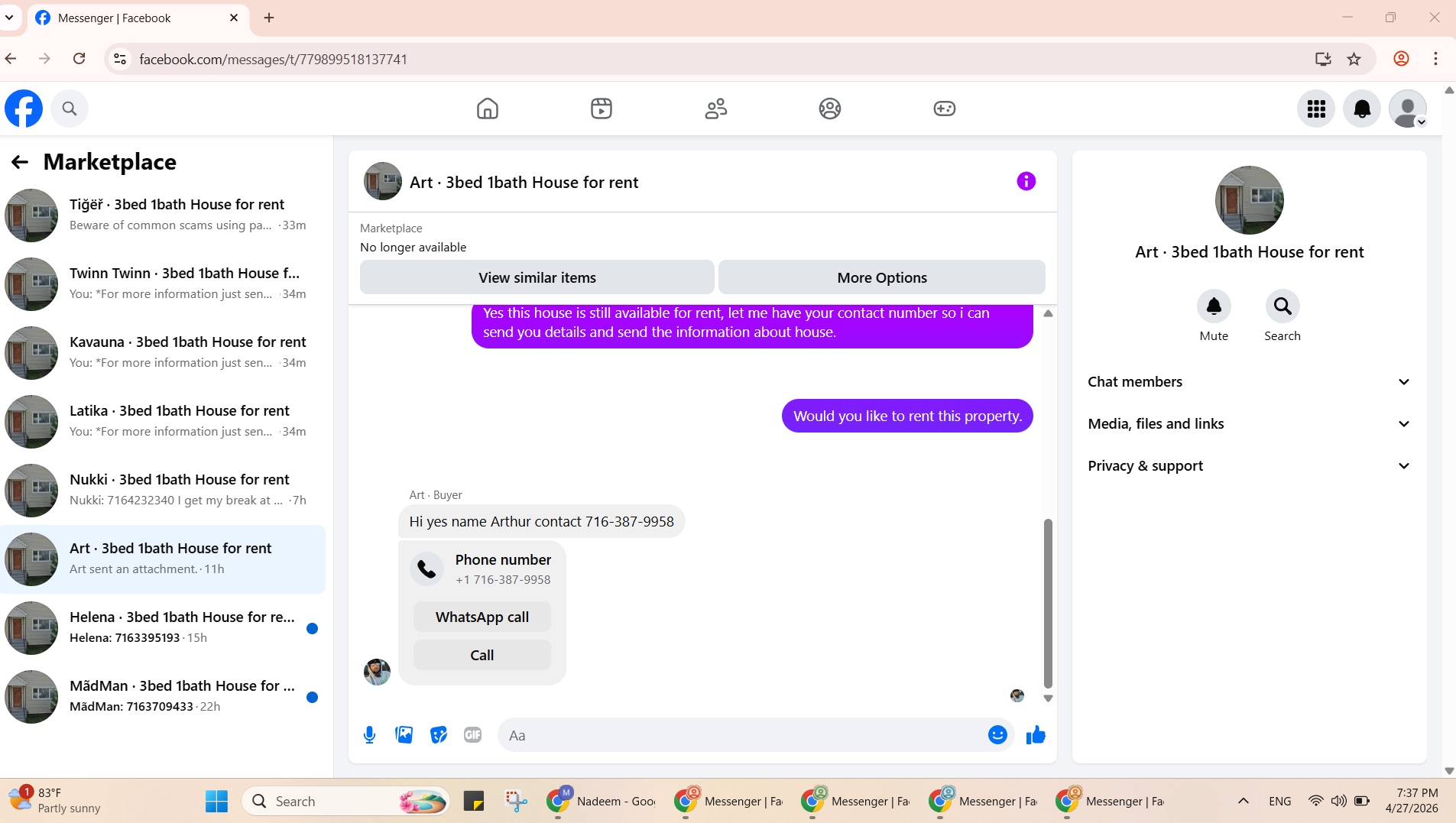This screenshot has width=1456, height=823.
Task: Show hidden system tray icons
Action: pos(1244,801)
